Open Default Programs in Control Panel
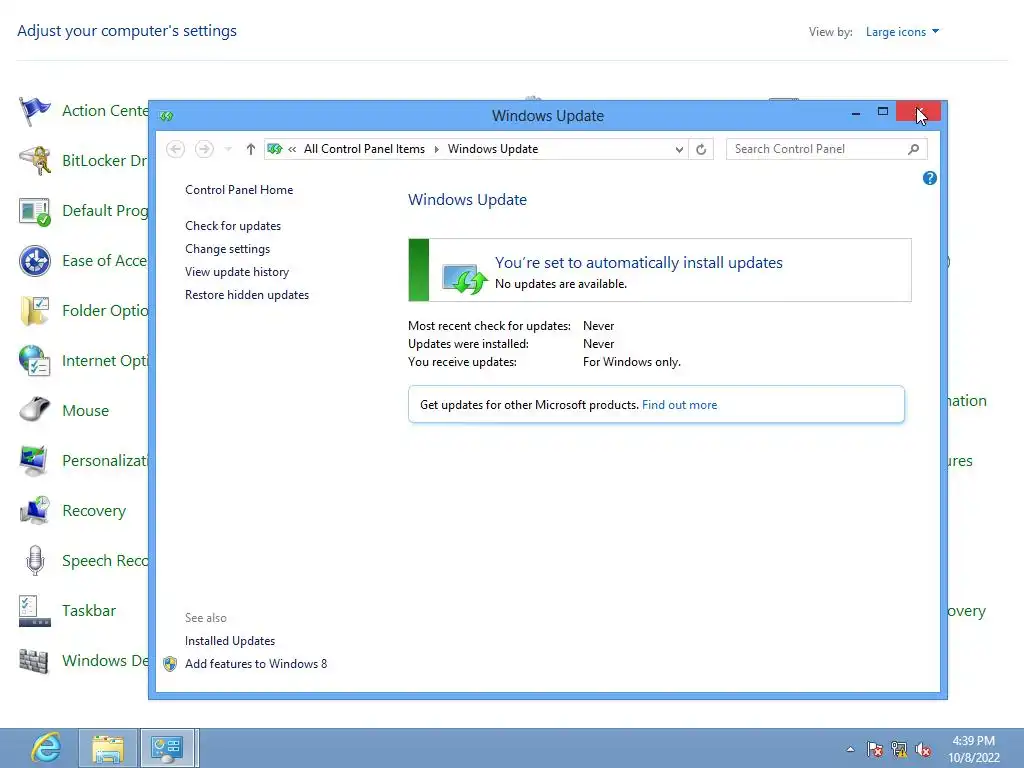 (84, 211)
